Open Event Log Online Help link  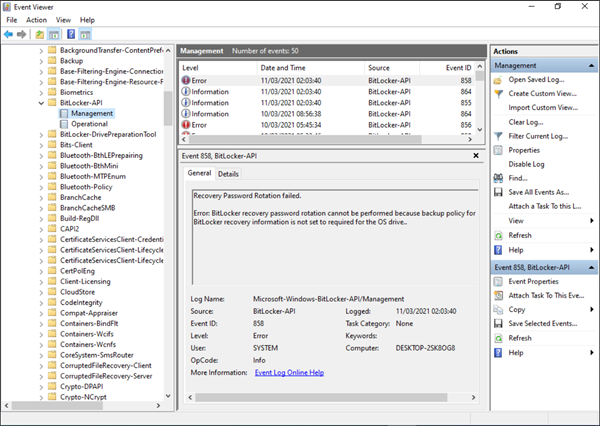click(x=288, y=372)
